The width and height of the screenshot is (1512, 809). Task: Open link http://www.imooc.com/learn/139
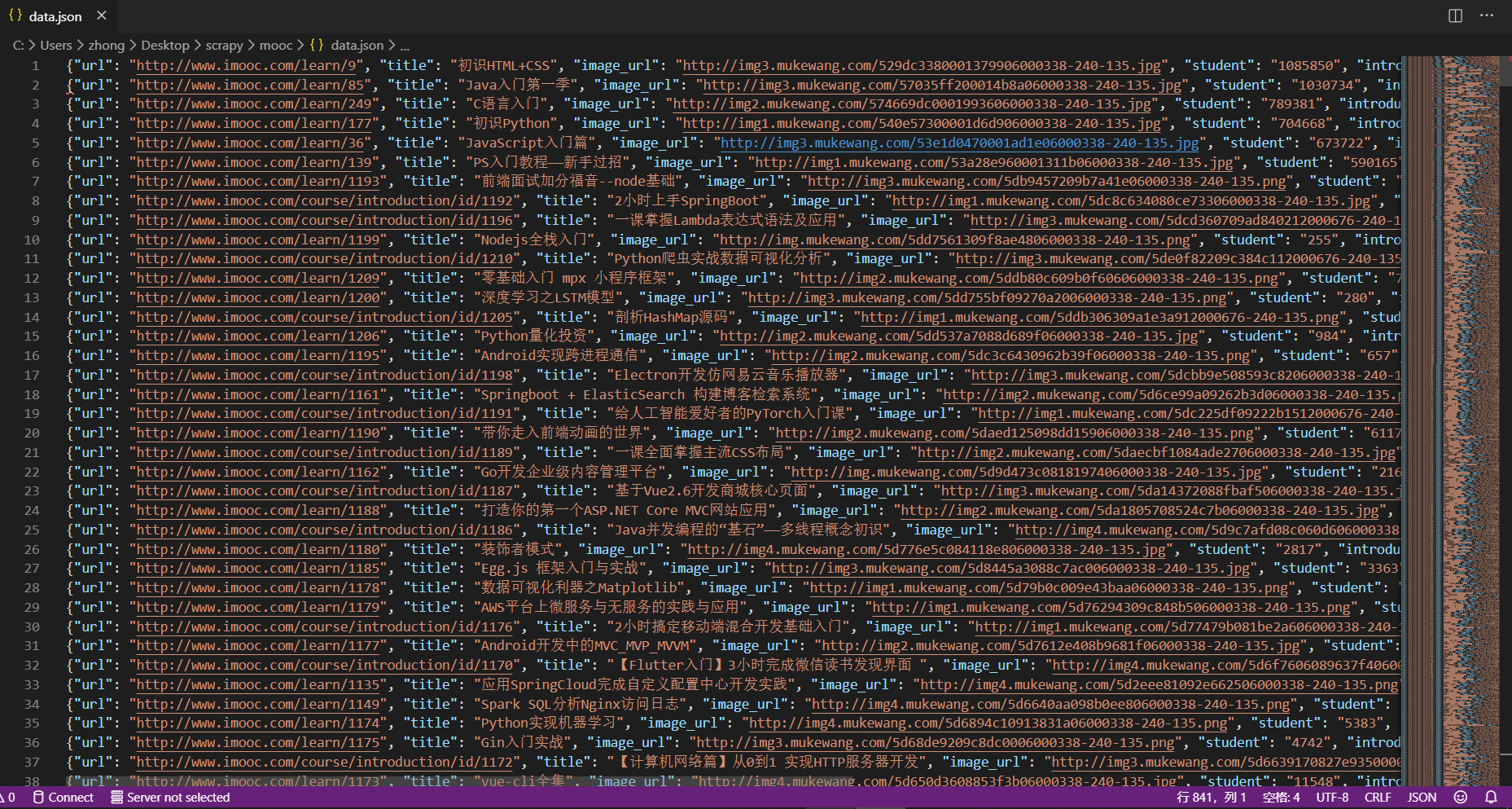click(255, 162)
